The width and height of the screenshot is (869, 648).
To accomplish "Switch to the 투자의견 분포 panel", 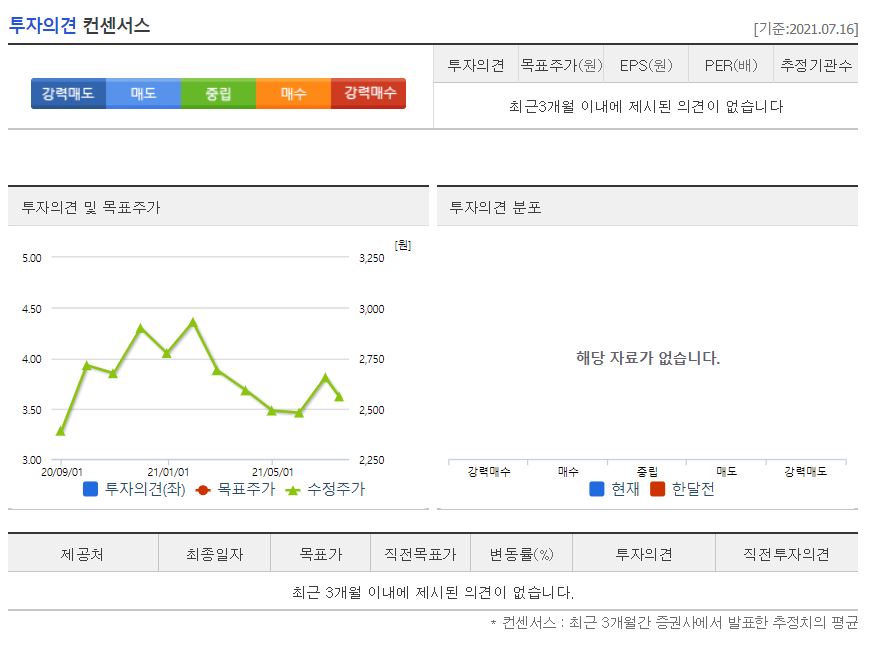I will pyautogui.click(x=506, y=205).
